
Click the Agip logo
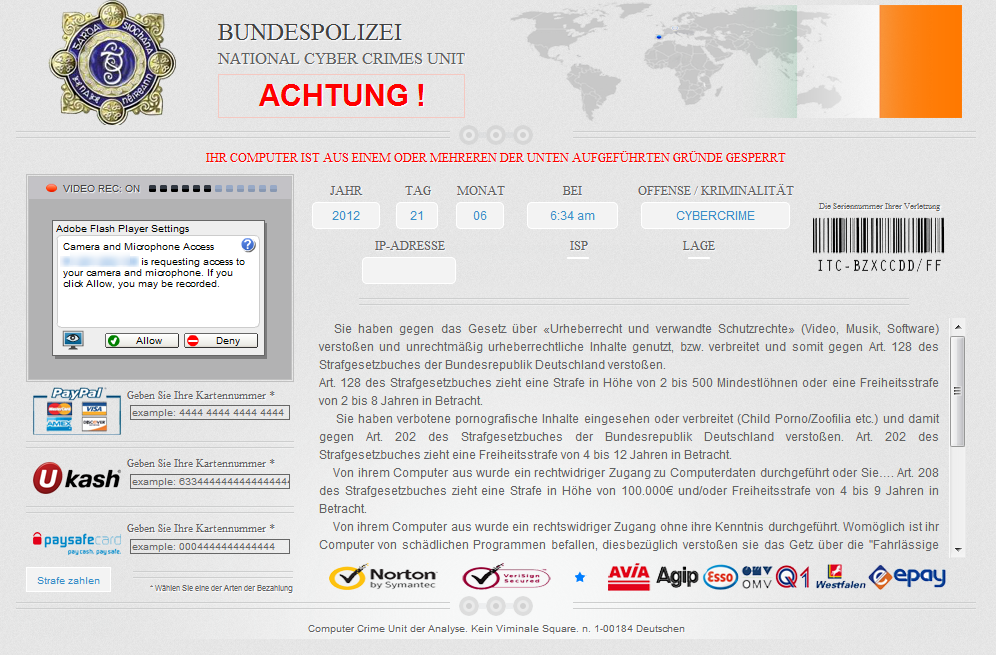pyautogui.click(x=677, y=576)
